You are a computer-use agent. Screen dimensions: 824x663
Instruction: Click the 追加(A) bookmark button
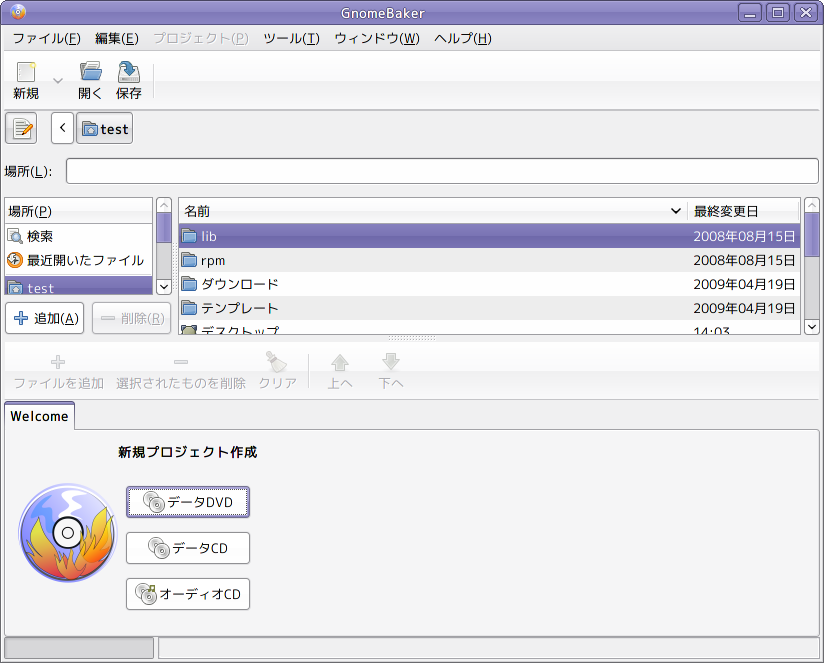[x=45, y=318]
